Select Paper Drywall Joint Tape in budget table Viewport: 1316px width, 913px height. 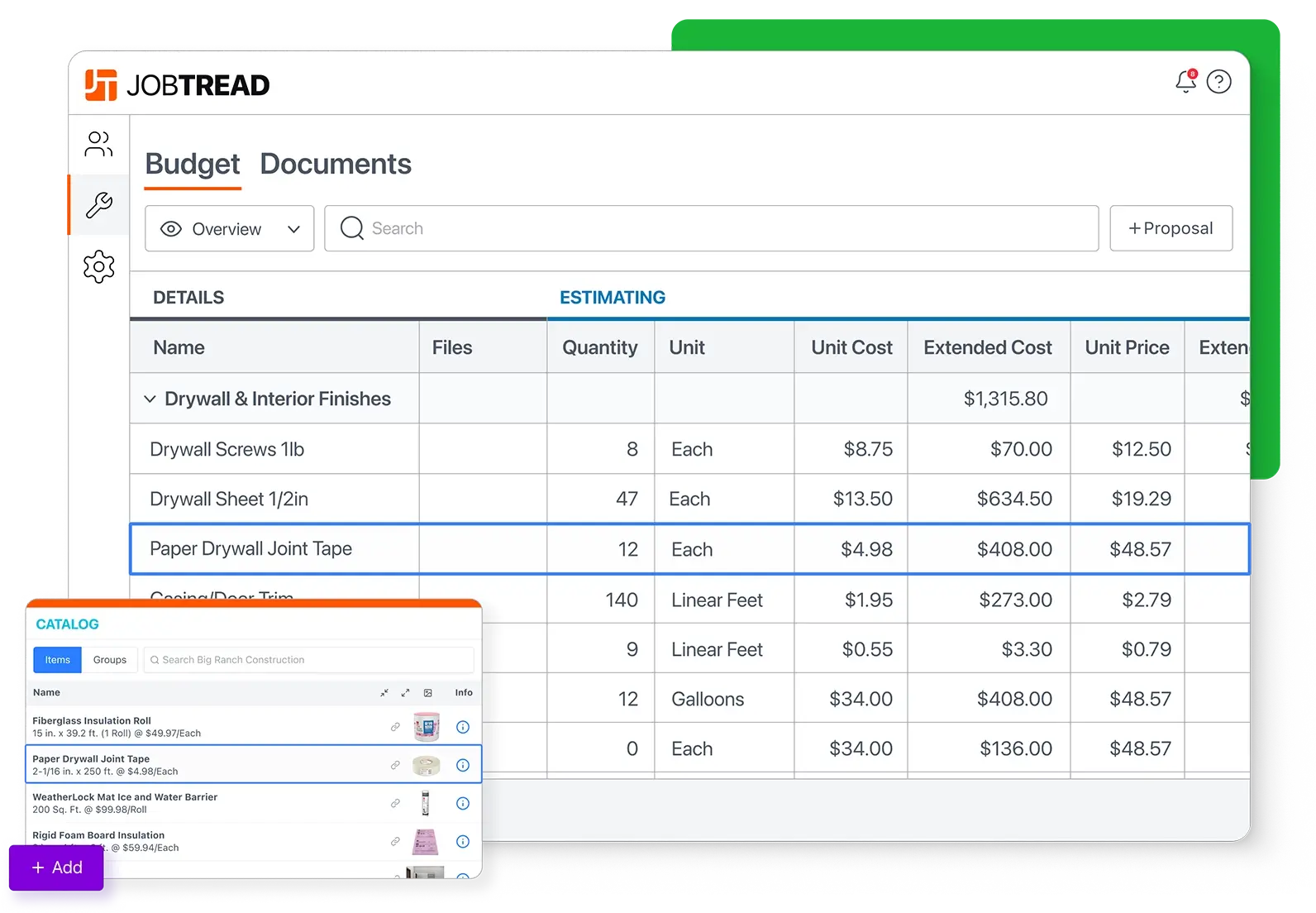[x=250, y=548]
